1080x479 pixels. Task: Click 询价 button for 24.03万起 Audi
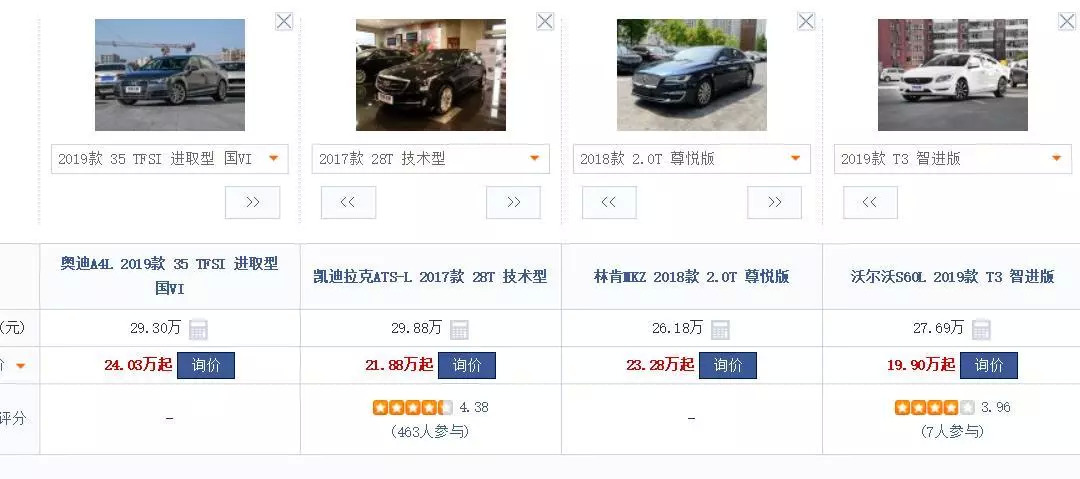click(206, 365)
